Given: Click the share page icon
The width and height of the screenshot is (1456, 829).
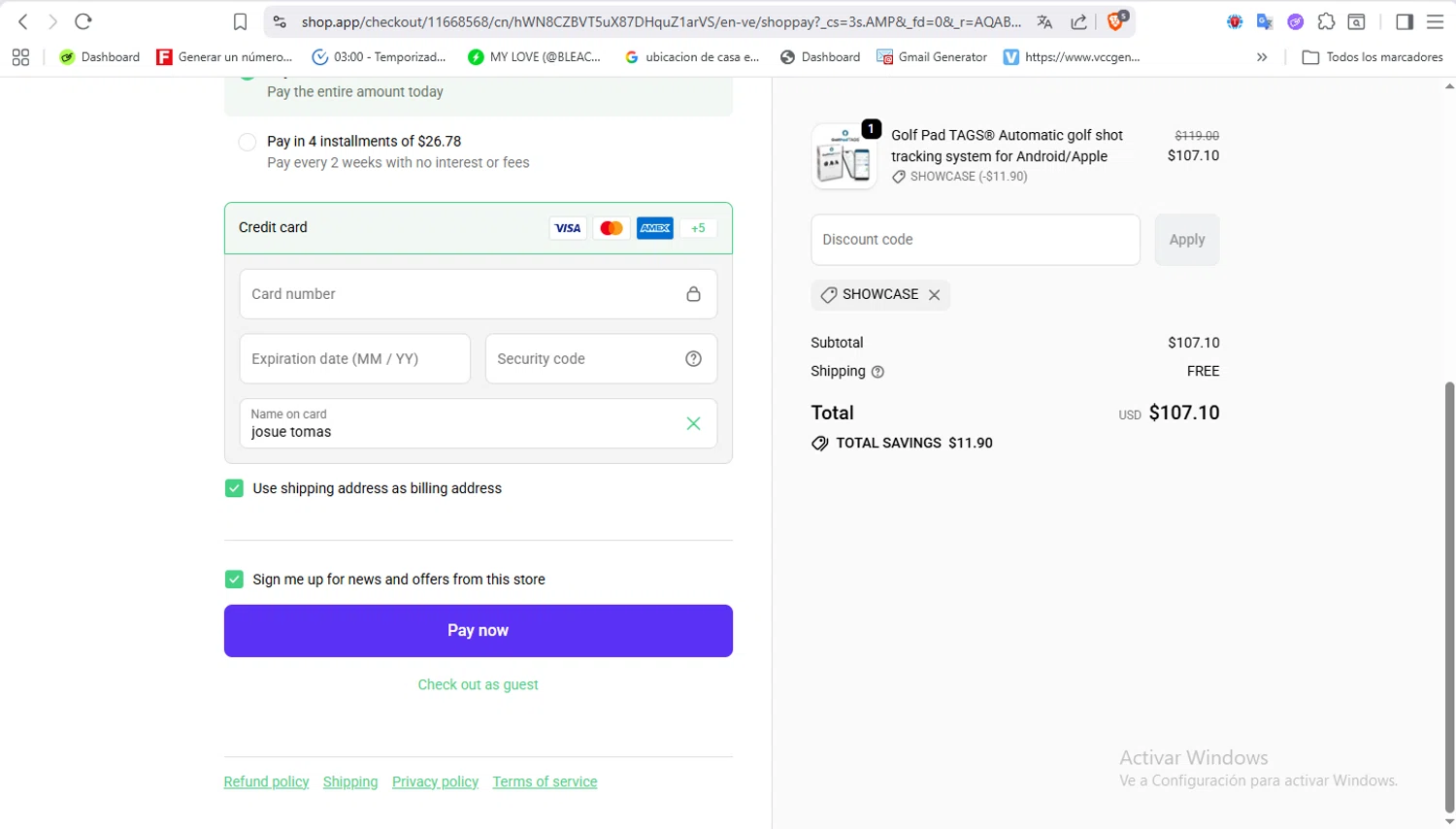Looking at the screenshot, I should click(1078, 21).
